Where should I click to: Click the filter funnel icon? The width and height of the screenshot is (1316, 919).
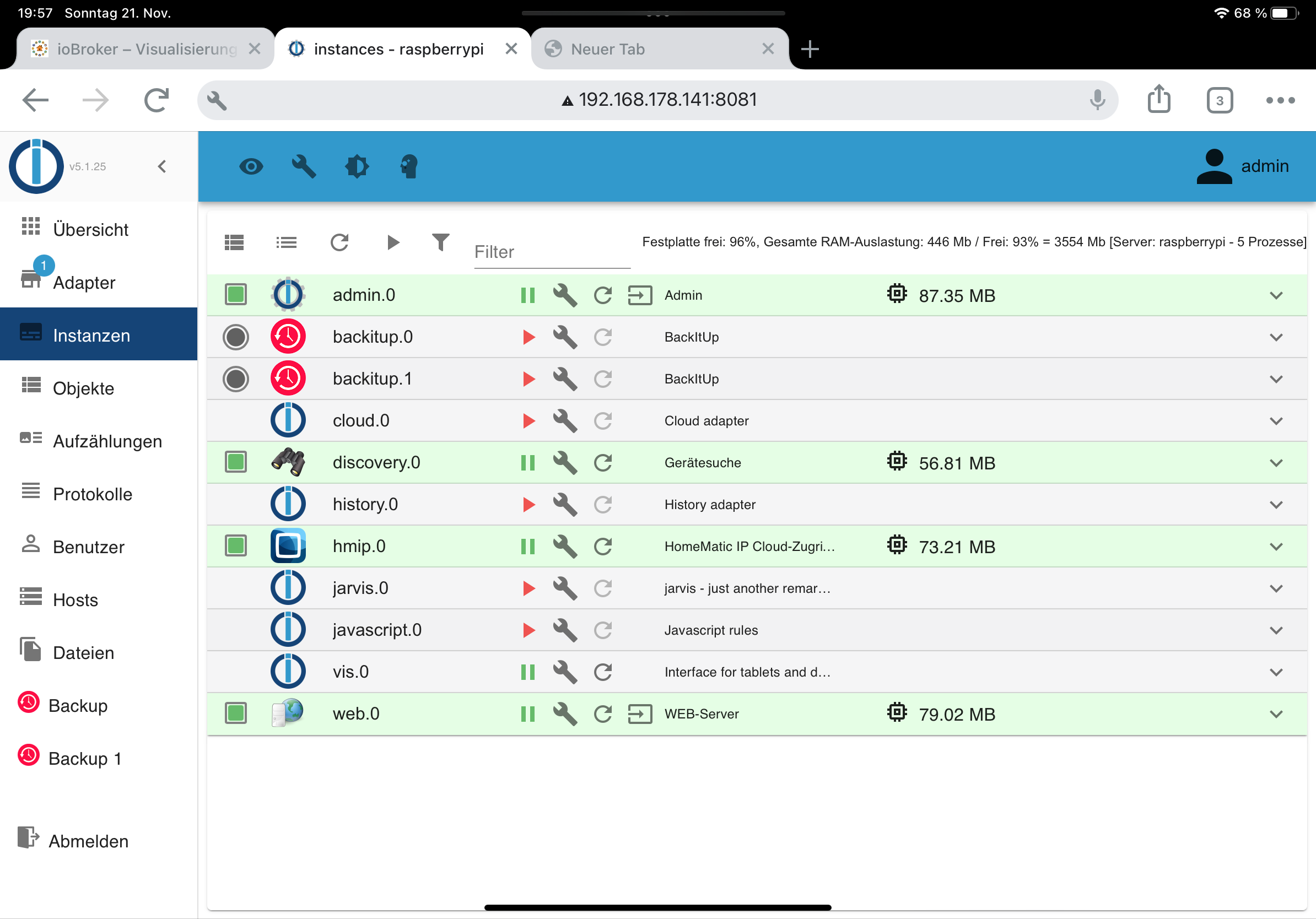coord(440,242)
